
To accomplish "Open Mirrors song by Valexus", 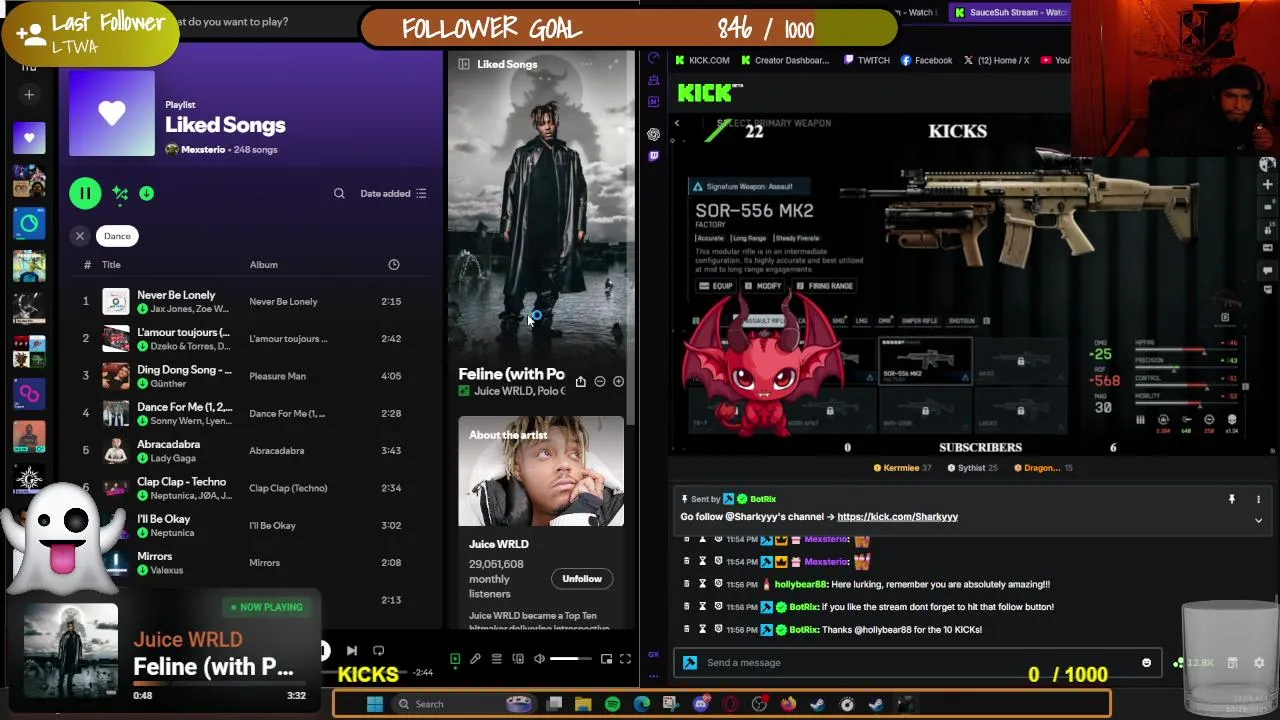I will click(250, 562).
